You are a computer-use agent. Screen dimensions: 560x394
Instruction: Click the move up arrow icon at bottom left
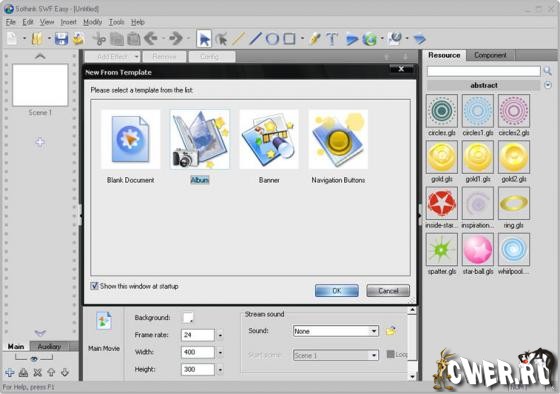pos(51,373)
